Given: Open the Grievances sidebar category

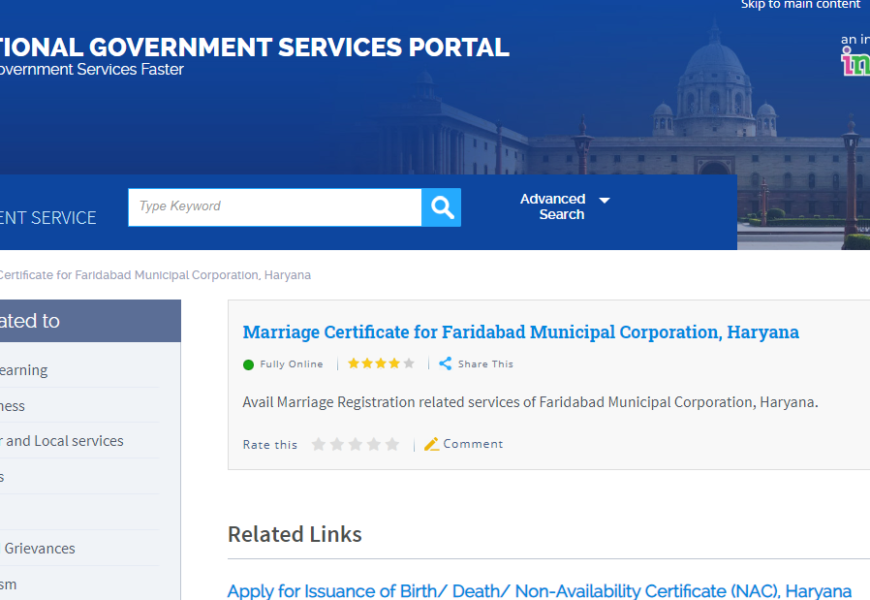Looking at the screenshot, I should pyautogui.click(x=40, y=548).
